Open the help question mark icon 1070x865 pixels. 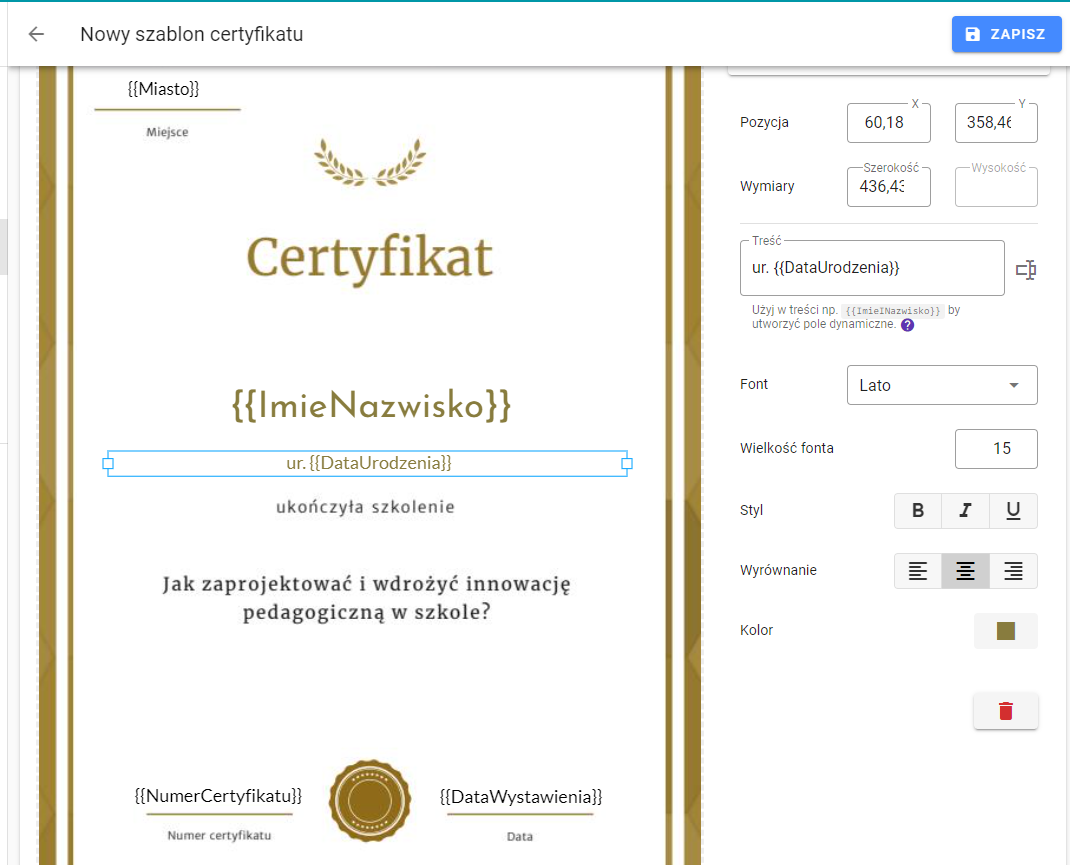click(x=907, y=325)
